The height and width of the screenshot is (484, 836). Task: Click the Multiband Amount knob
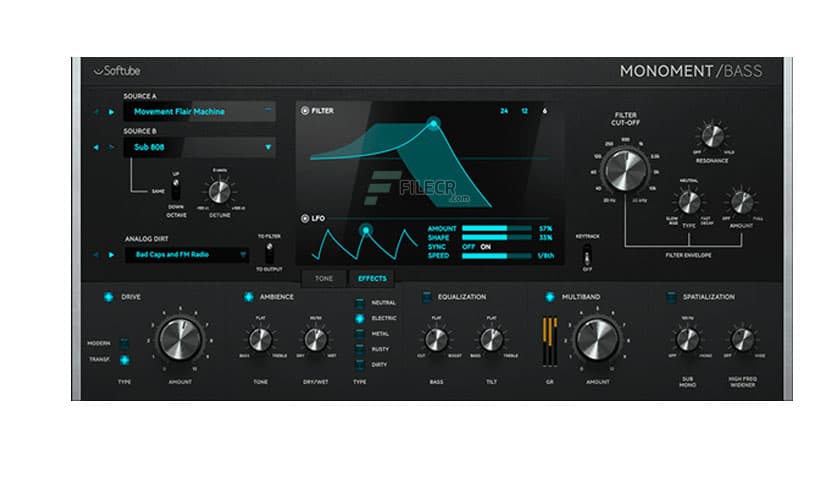[597, 340]
